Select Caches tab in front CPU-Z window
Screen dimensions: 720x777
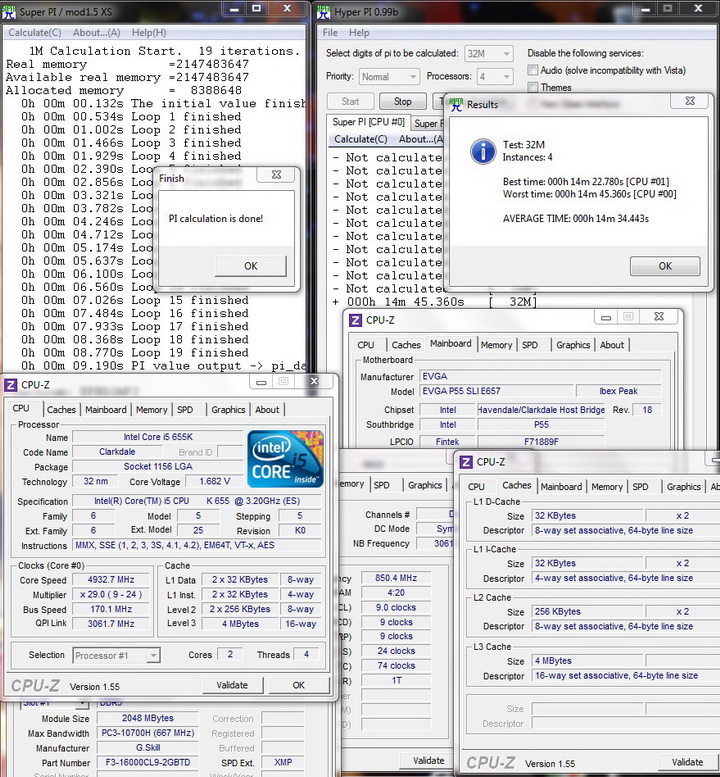[61, 410]
